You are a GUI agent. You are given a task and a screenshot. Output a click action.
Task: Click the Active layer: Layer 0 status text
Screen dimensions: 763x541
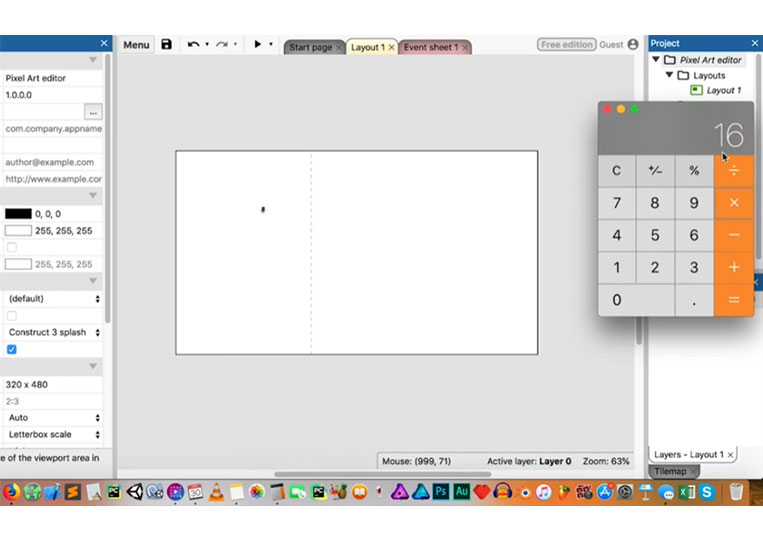pyautogui.click(x=529, y=461)
